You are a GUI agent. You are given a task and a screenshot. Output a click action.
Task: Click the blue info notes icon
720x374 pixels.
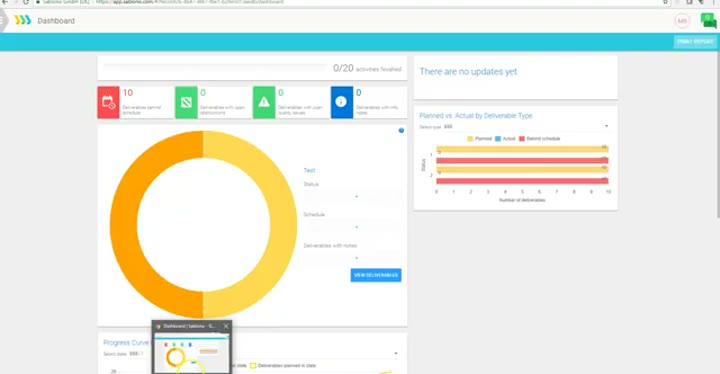[342, 102]
